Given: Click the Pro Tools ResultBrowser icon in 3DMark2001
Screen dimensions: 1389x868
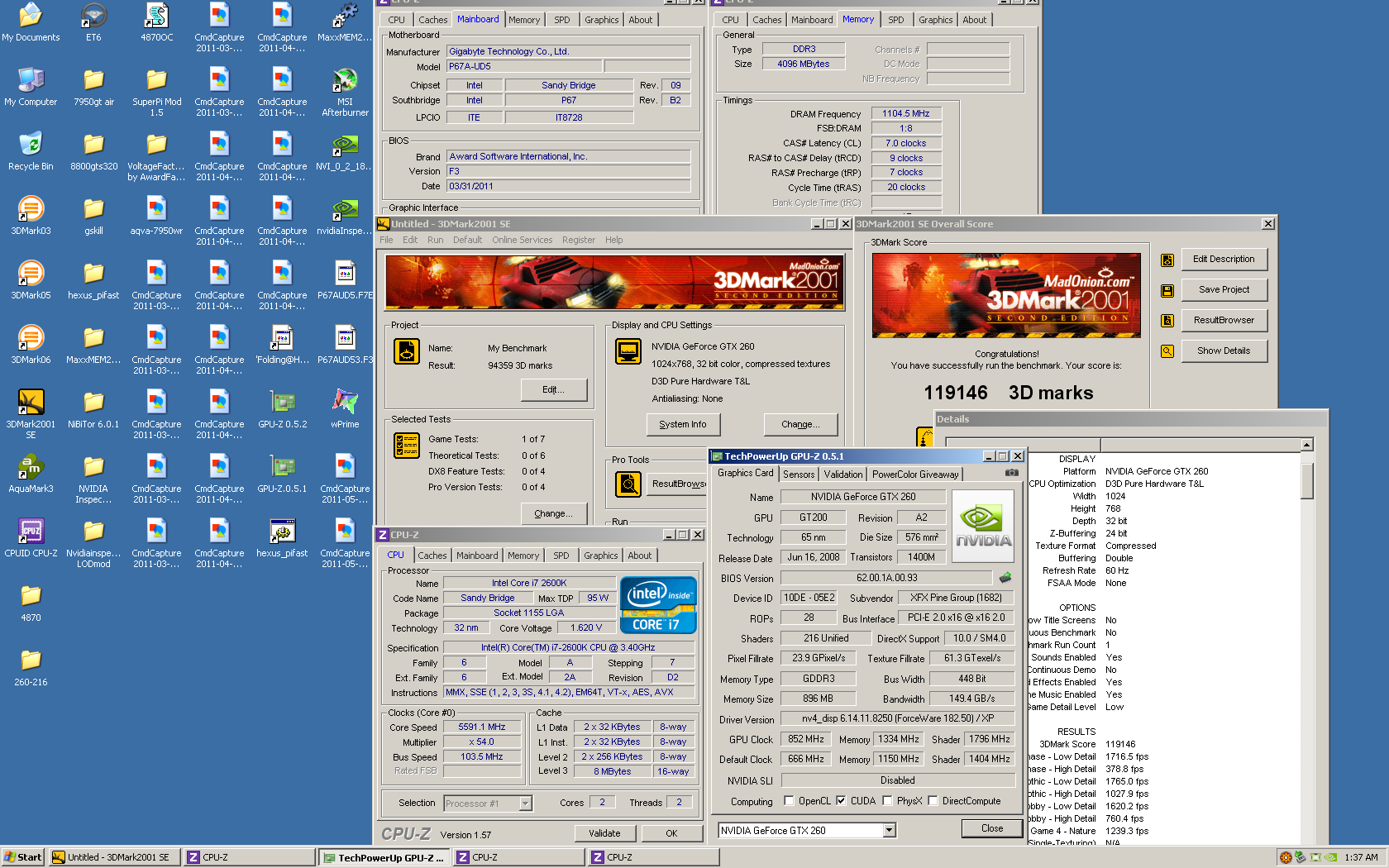Looking at the screenshot, I should coord(628,484).
